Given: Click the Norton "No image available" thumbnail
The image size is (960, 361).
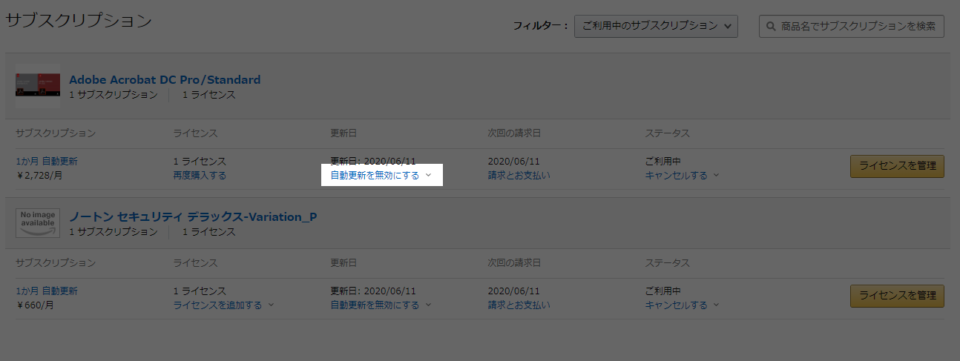Looking at the screenshot, I should [x=38, y=223].
